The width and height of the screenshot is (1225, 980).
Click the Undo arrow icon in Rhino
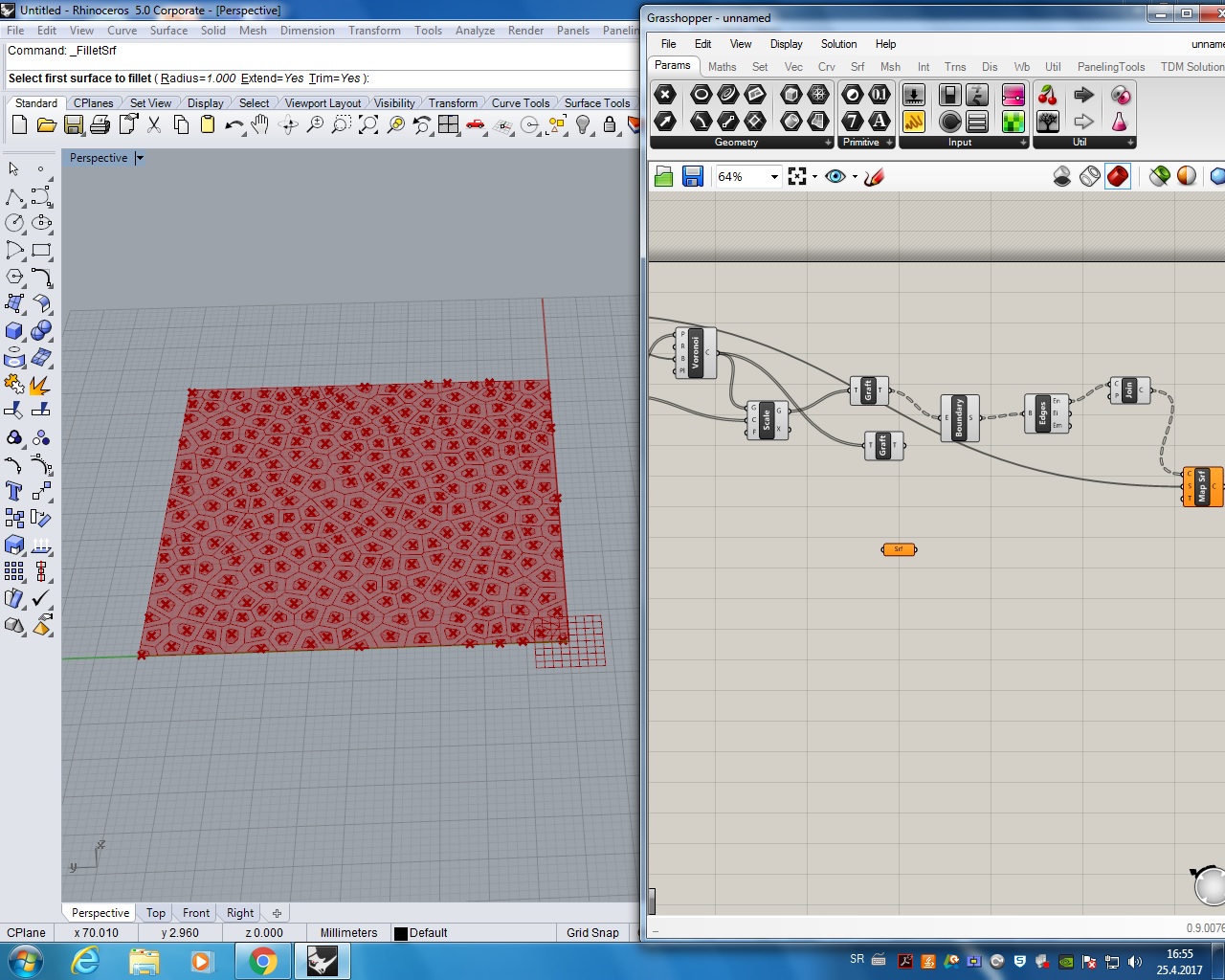tap(234, 124)
